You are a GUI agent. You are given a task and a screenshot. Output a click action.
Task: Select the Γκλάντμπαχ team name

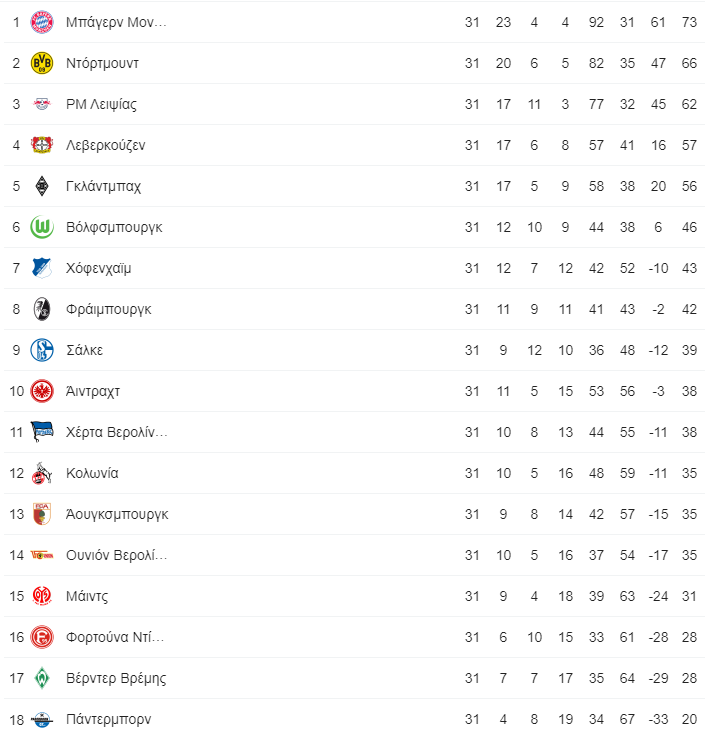103,186
